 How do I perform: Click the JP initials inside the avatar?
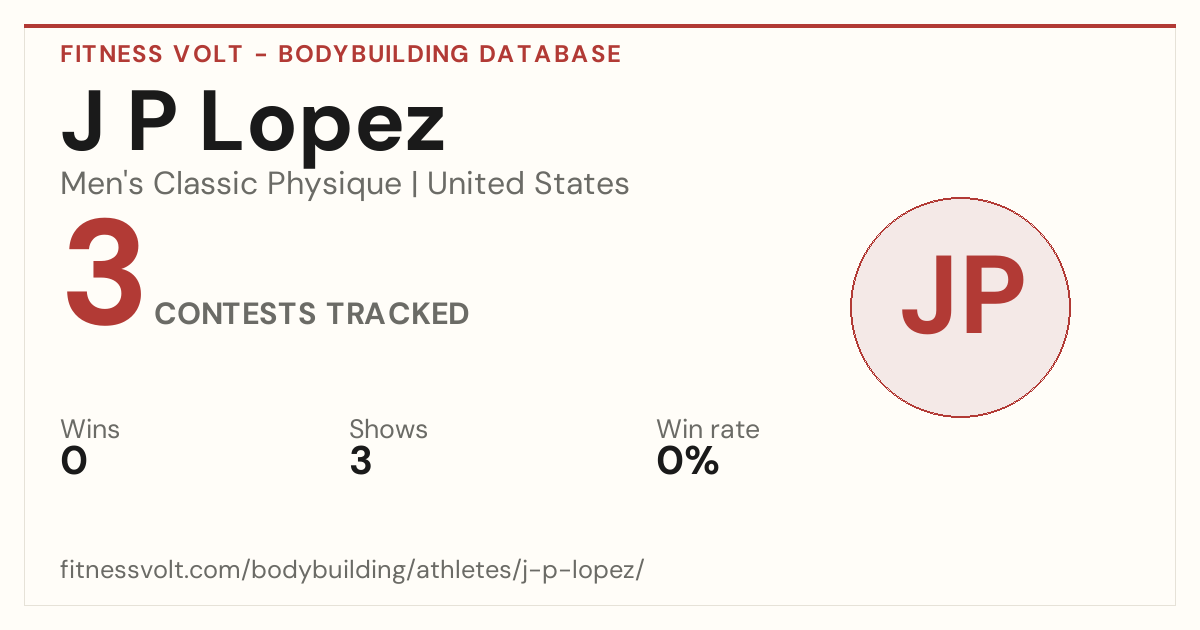(962, 298)
